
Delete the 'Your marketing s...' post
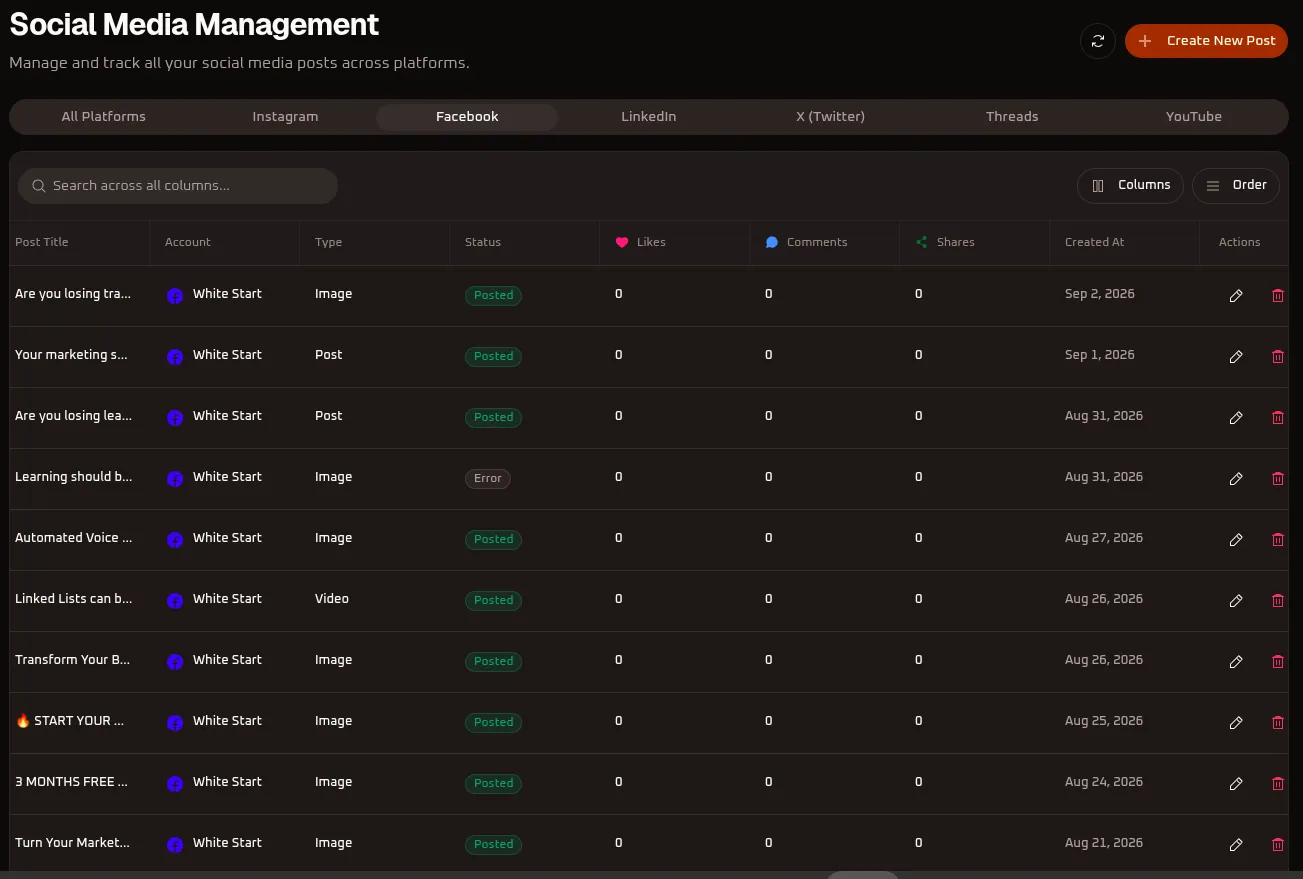point(1277,357)
